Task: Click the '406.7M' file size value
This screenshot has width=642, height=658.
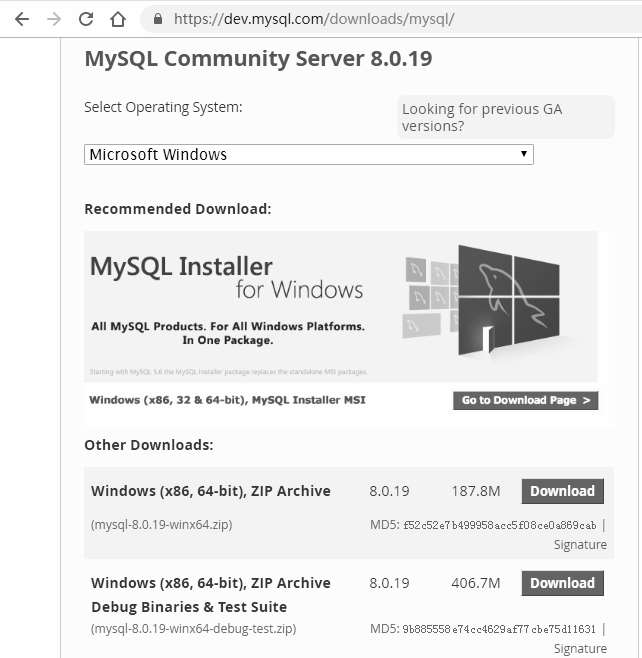Action: [x=476, y=583]
